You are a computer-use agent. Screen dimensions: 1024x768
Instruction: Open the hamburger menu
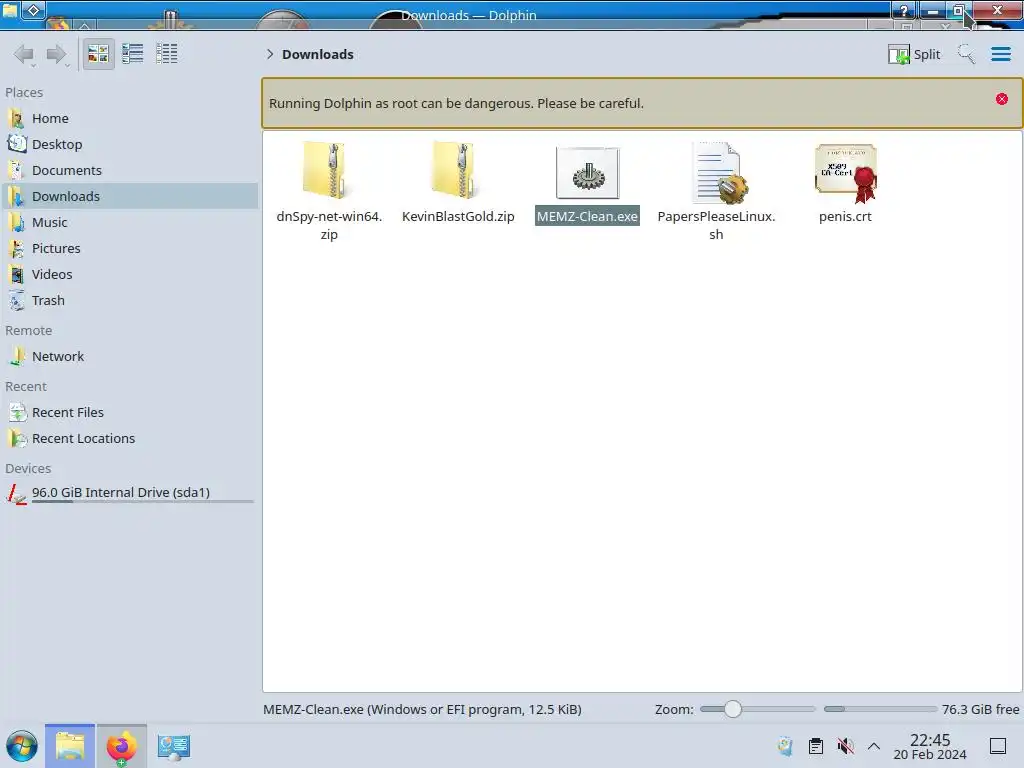[x=1000, y=54]
